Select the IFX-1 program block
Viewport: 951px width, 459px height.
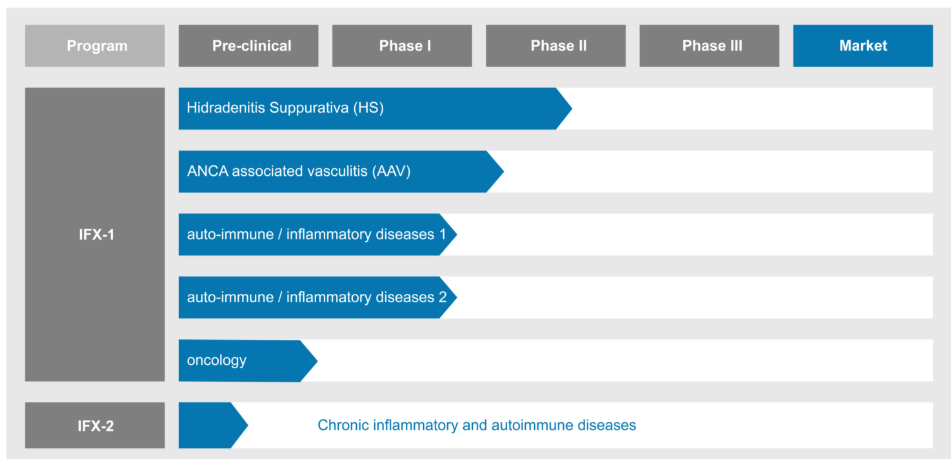95,235
